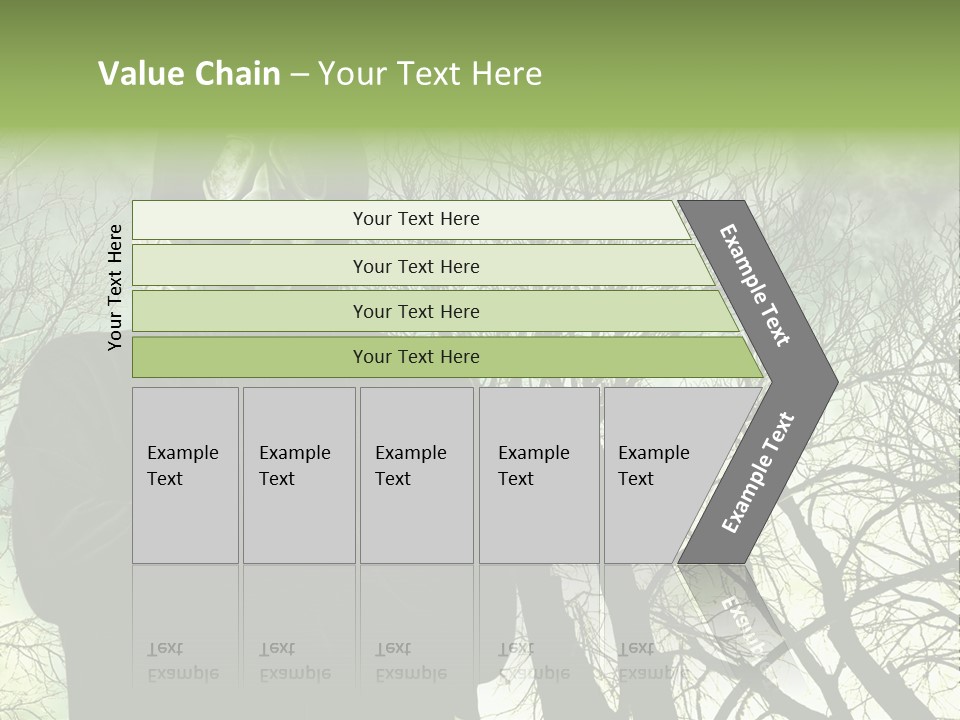Viewport: 960px width, 720px height.
Task: Click the third gray 'Example Text' box
Action: pyautogui.click(x=417, y=475)
